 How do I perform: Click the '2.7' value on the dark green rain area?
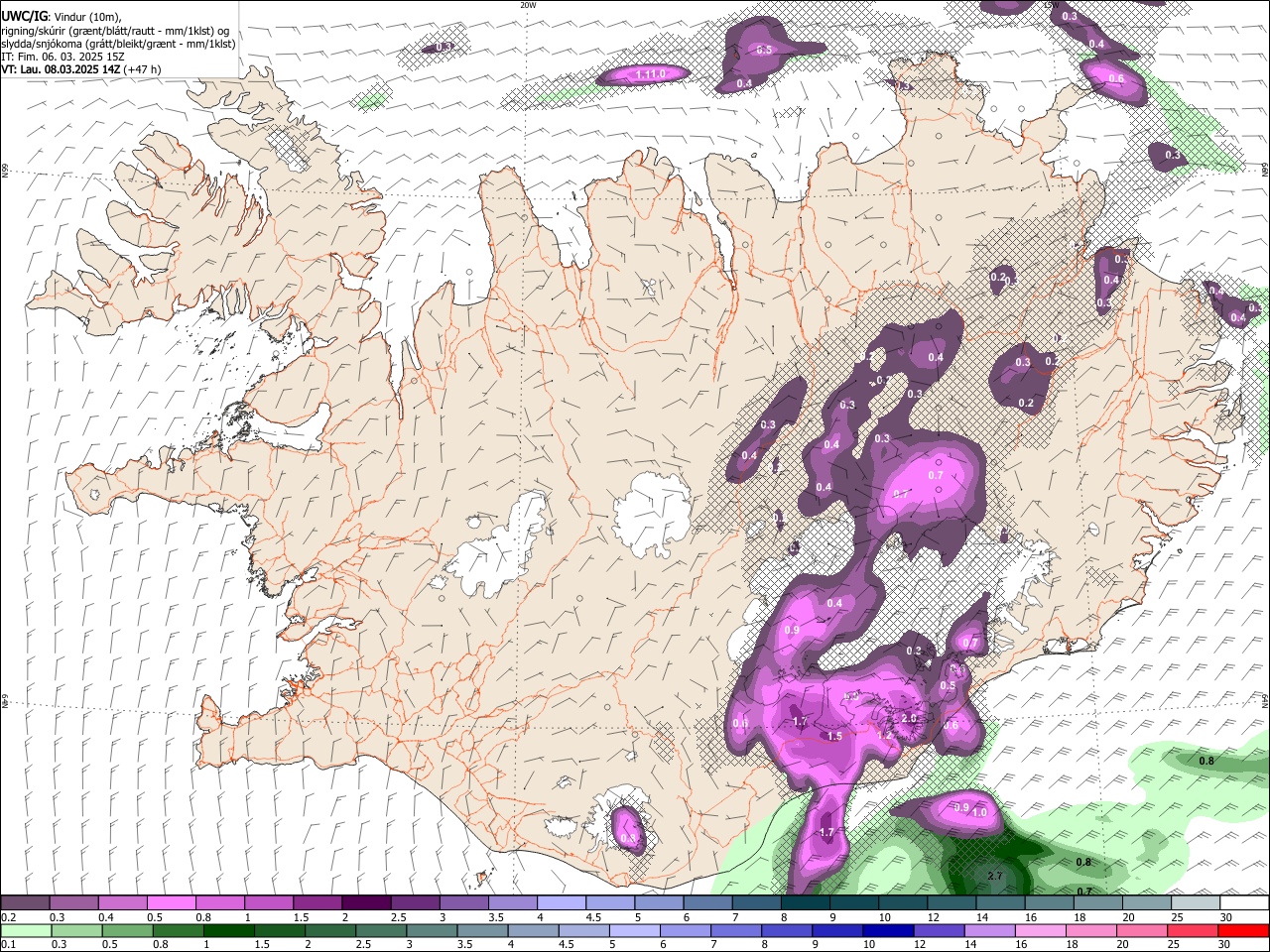click(x=996, y=877)
